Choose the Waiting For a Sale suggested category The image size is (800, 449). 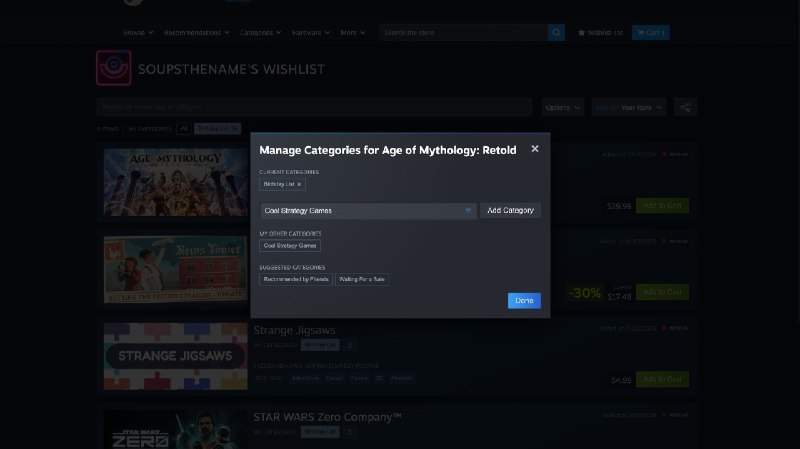pos(362,279)
